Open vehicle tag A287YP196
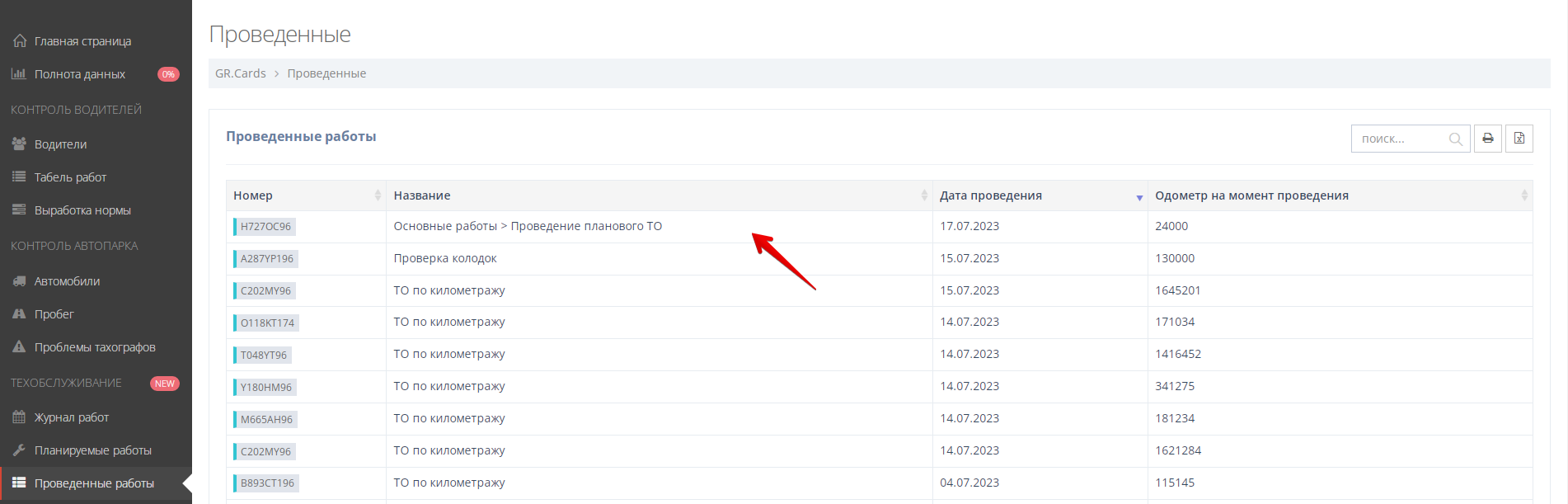Image resolution: width=1568 pixels, height=504 pixels. 266,259
